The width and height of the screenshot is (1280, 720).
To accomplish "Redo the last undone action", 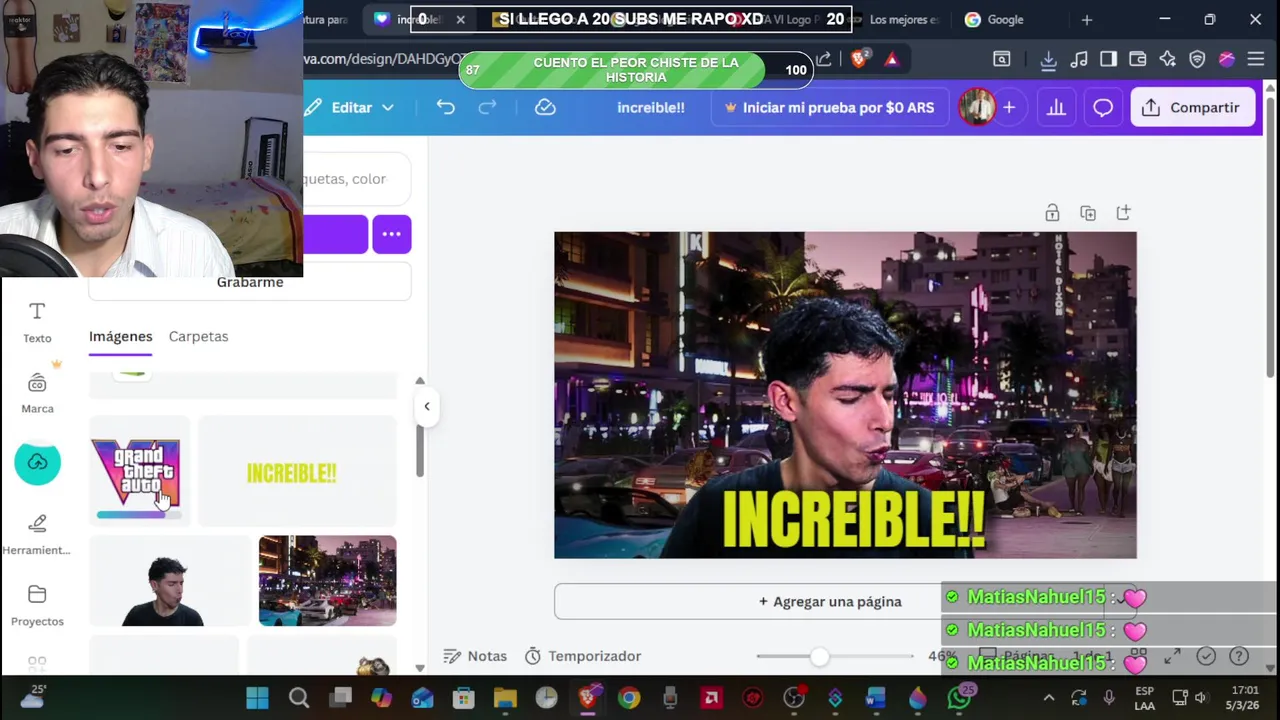I will pos(487,107).
